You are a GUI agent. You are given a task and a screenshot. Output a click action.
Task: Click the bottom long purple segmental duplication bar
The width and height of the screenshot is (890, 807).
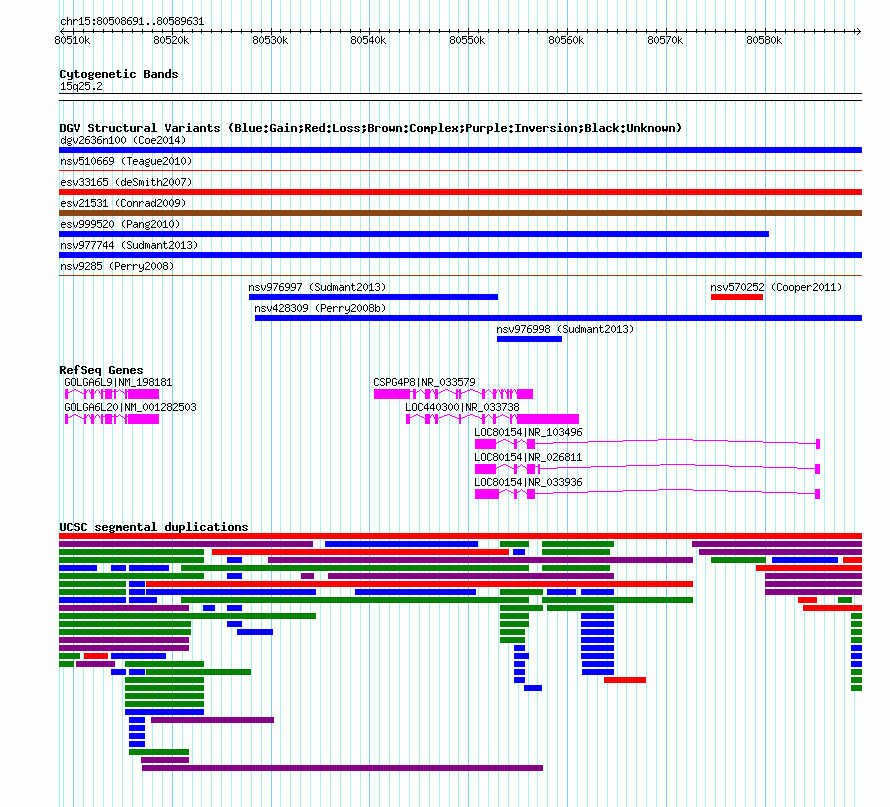coord(342,768)
